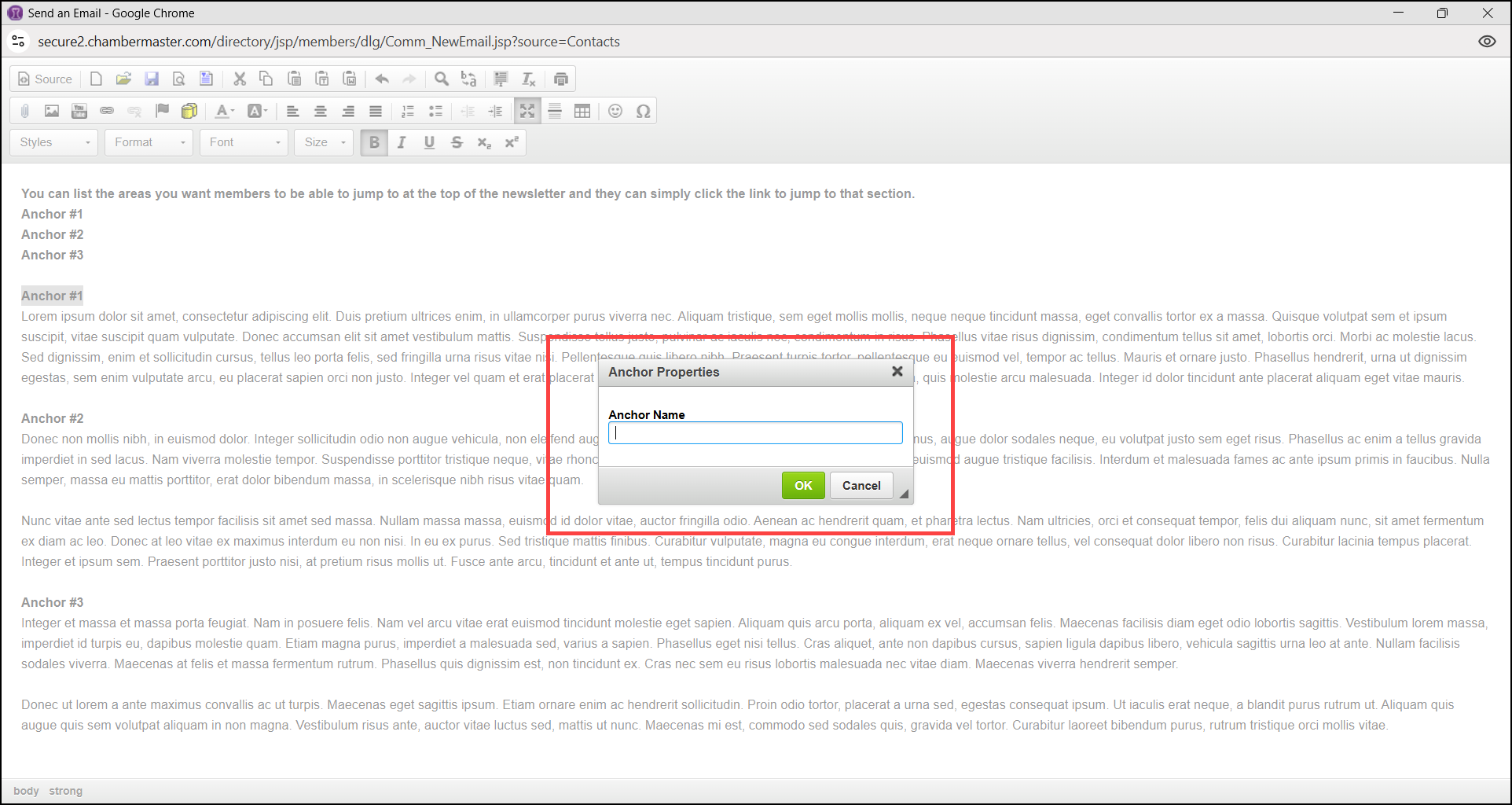Cut the selected text
Viewport: 1512px width, 805px height.
(x=240, y=79)
